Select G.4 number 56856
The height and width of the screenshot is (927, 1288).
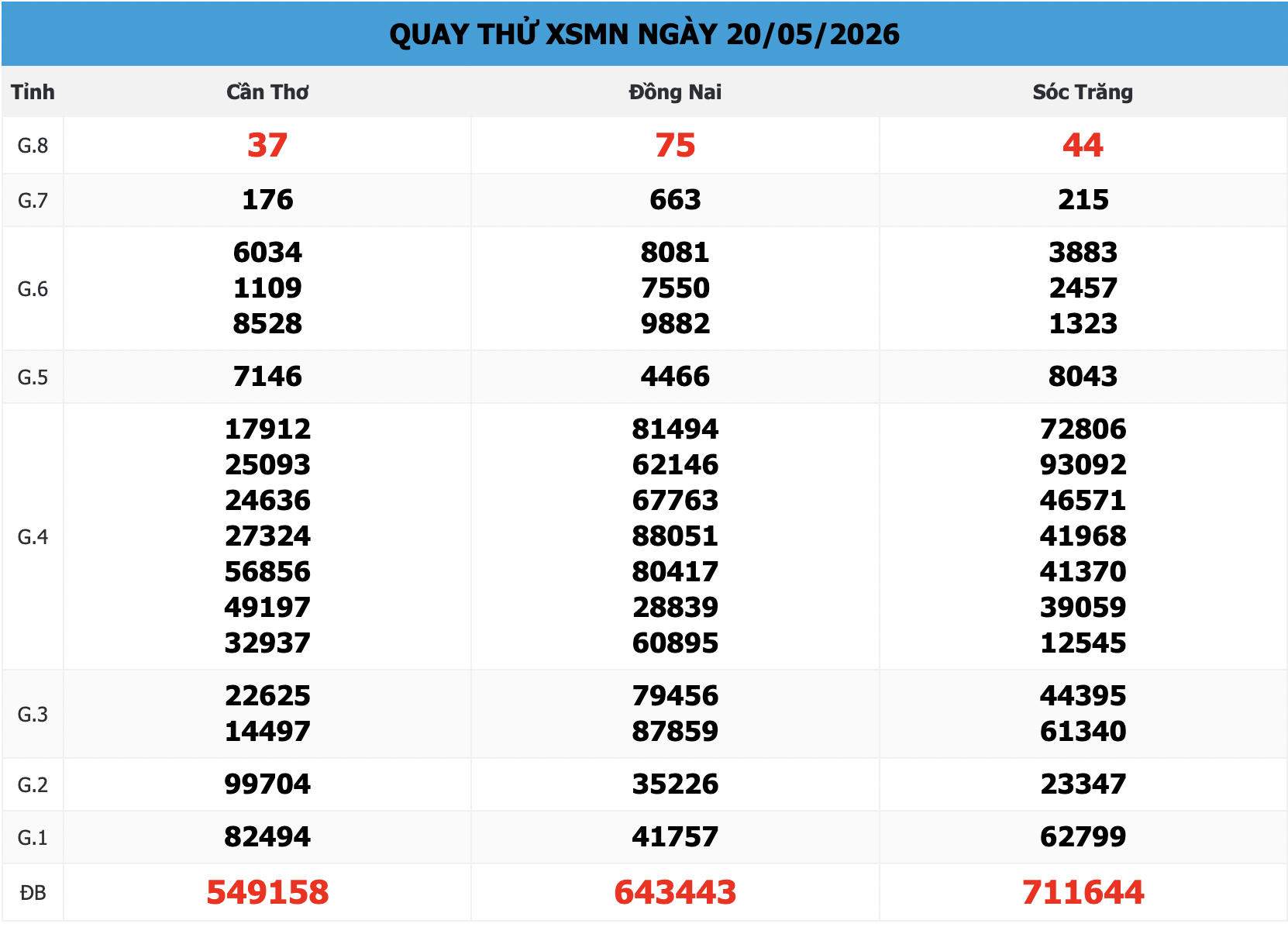point(267,572)
